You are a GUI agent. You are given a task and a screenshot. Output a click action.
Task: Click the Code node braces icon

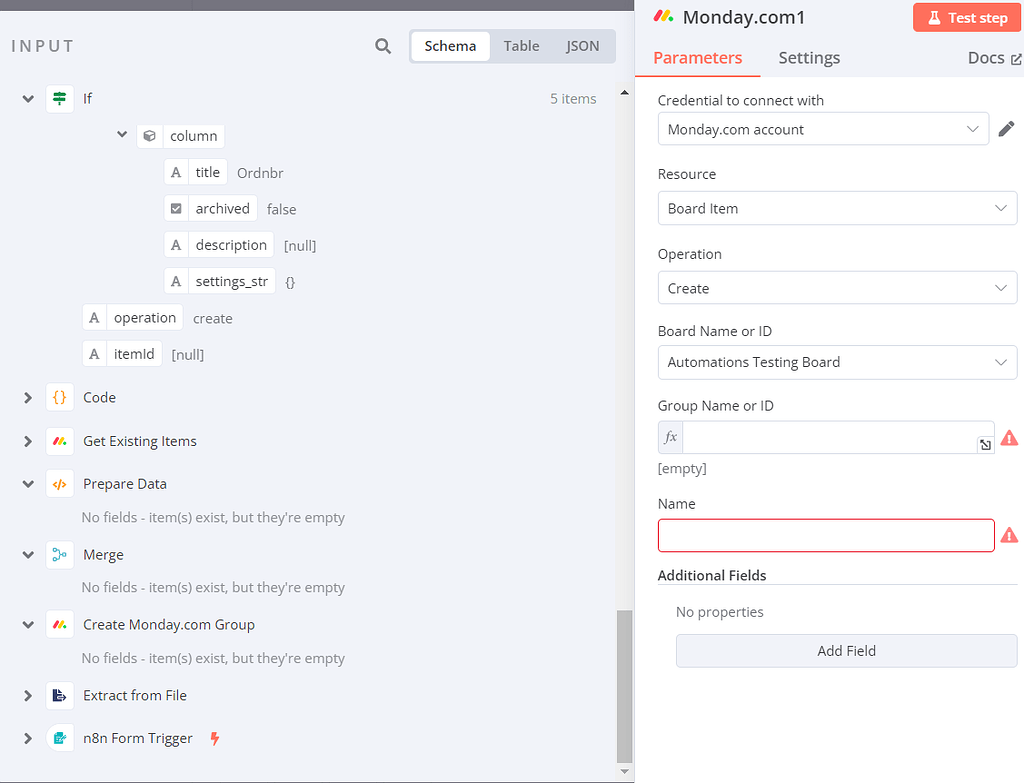pos(59,397)
